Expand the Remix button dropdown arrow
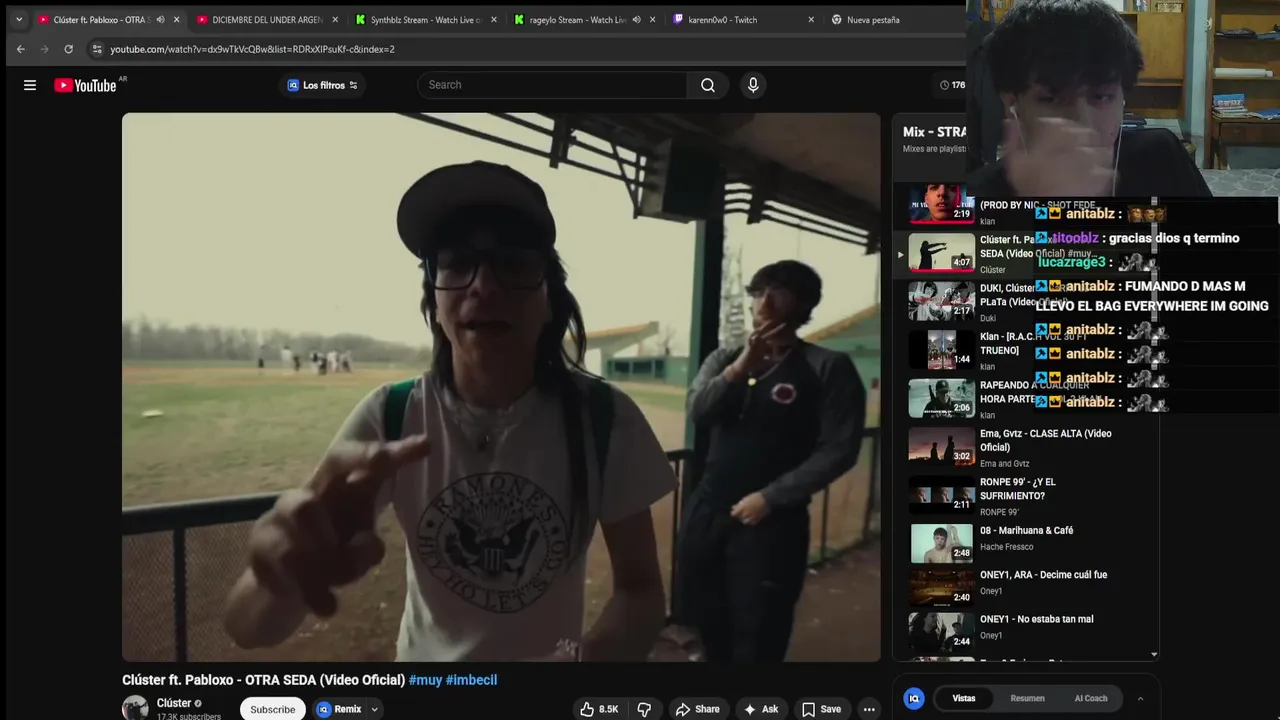The width and height of the screenshot is (1280, 720). point(374,709)
